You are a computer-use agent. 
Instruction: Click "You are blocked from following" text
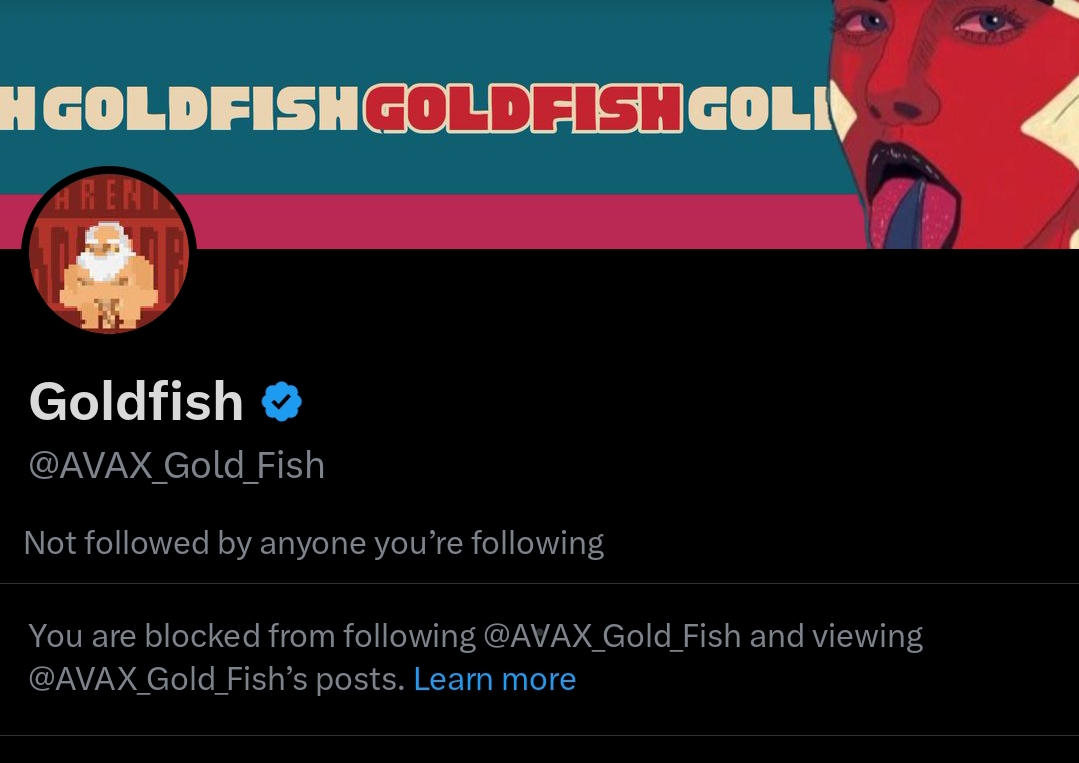(x=252, y=636)
